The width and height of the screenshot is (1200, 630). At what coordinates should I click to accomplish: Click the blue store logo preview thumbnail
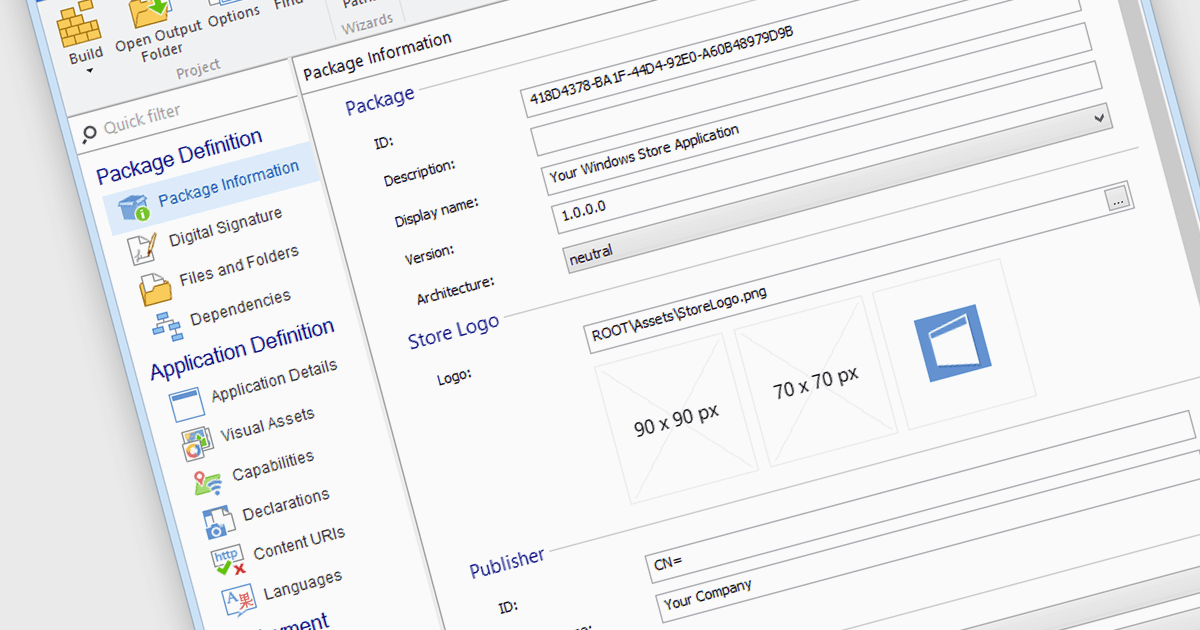coord(952,343)
